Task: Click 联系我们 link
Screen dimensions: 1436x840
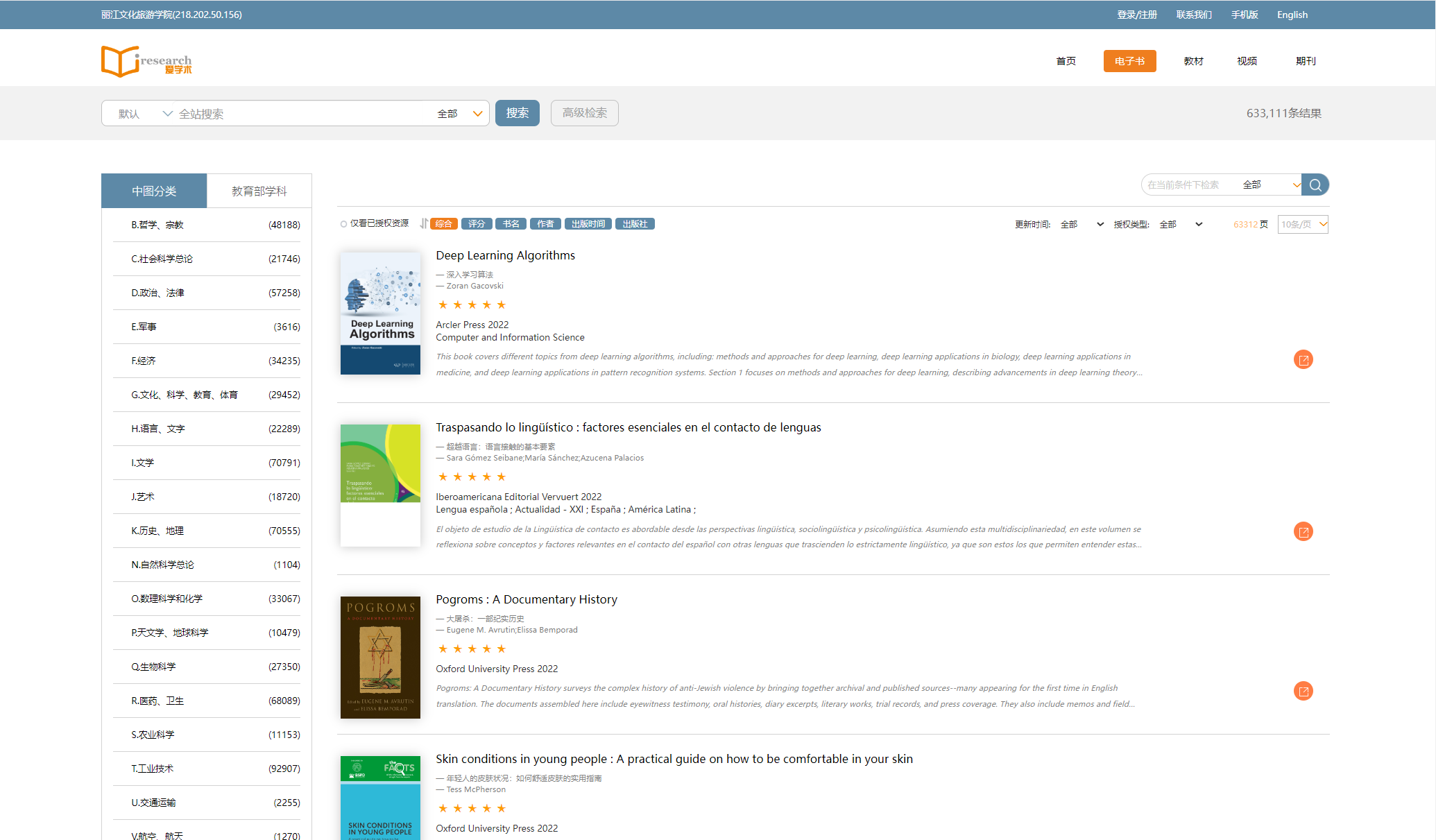Action: pyautogui.click(x=1194, y=15)
